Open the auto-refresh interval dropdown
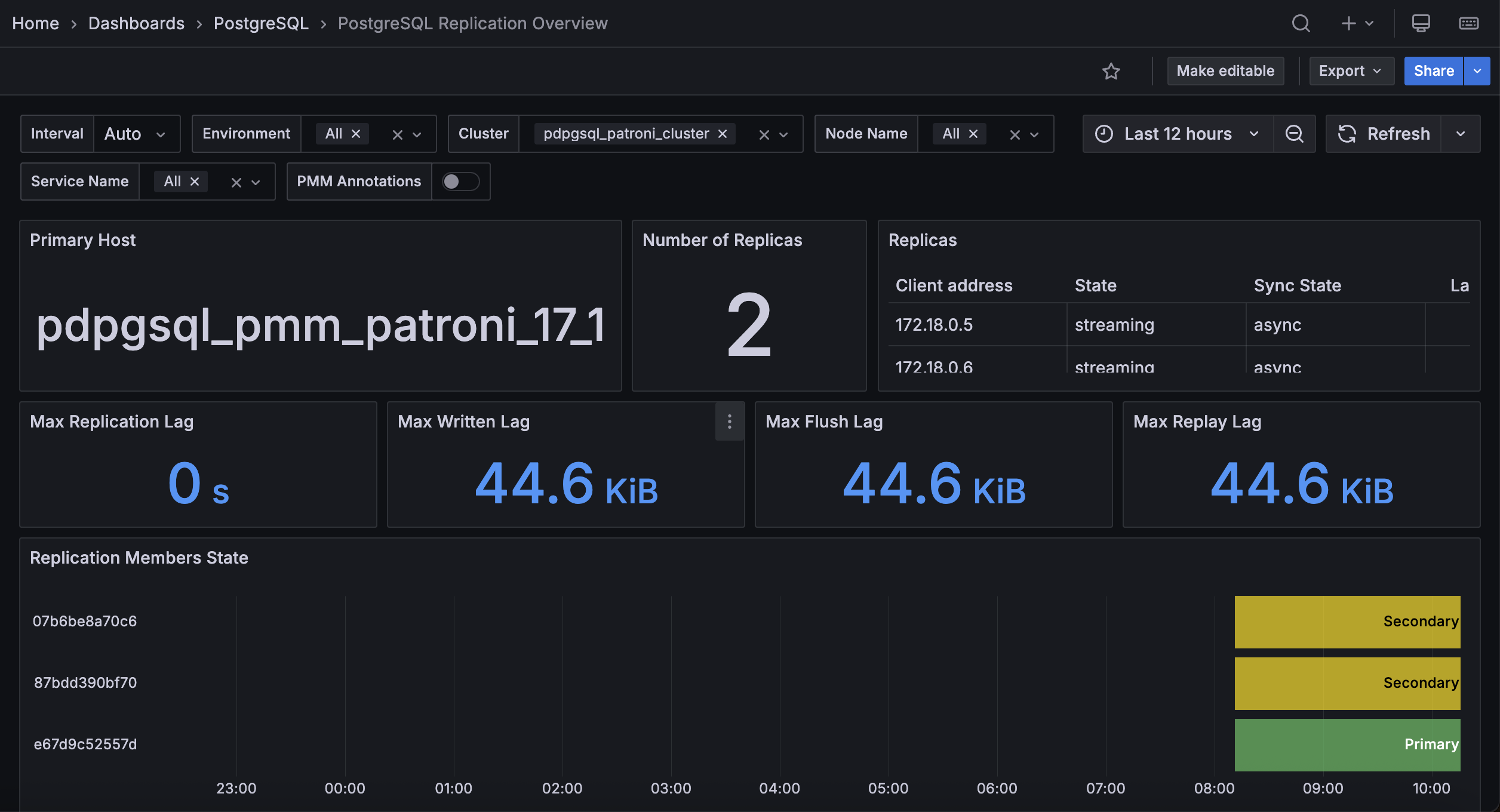Screen dimensions: 1500x812 (1461, 134)
